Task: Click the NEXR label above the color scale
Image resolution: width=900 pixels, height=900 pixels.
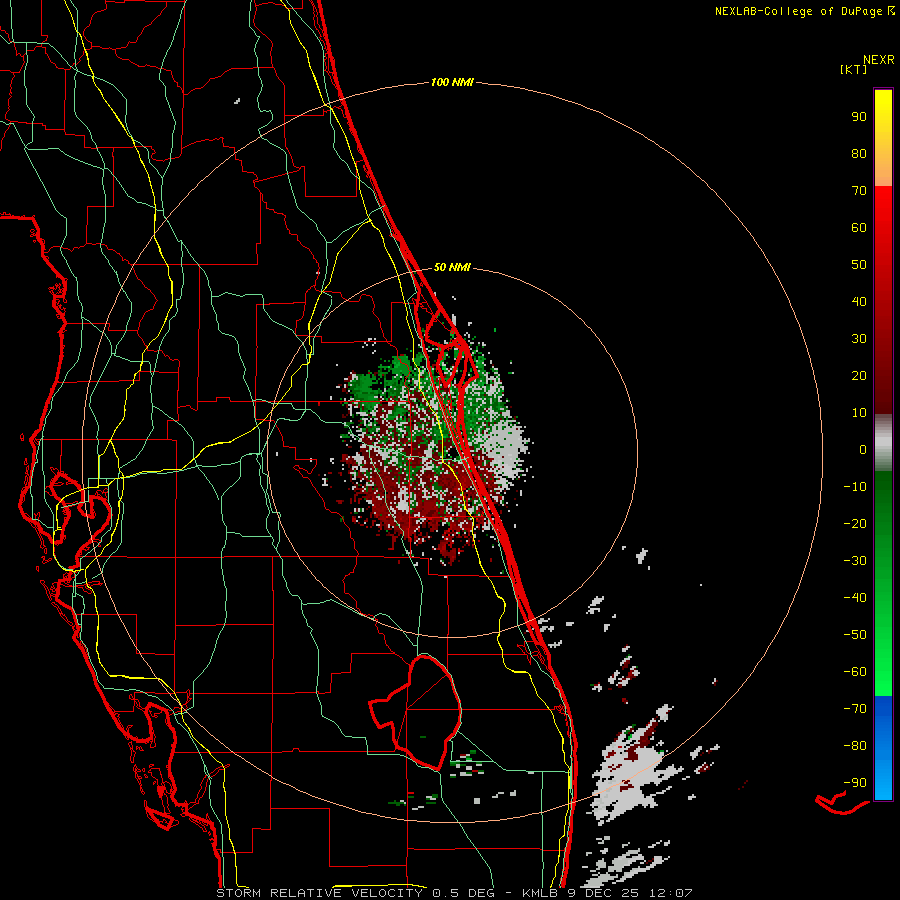Action: tap(879, 59)
